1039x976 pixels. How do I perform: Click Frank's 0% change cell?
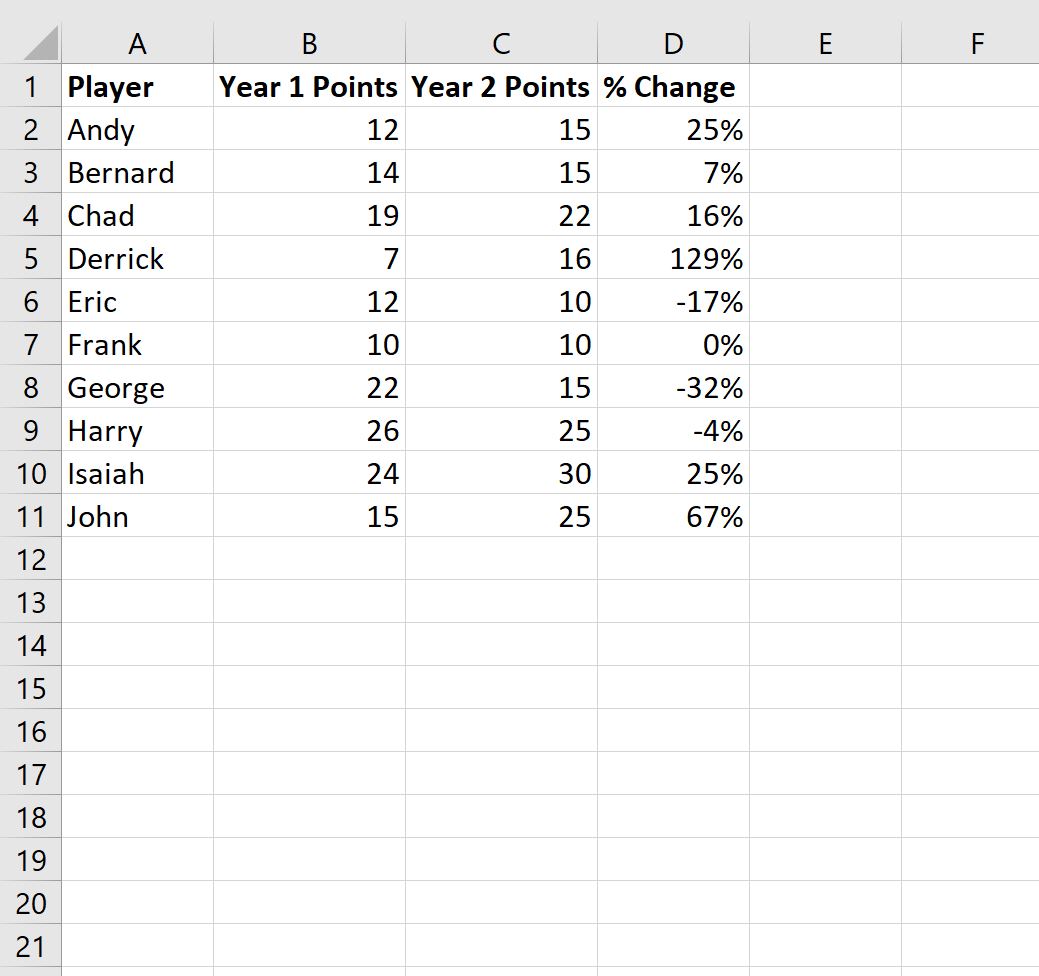point(673,344)
